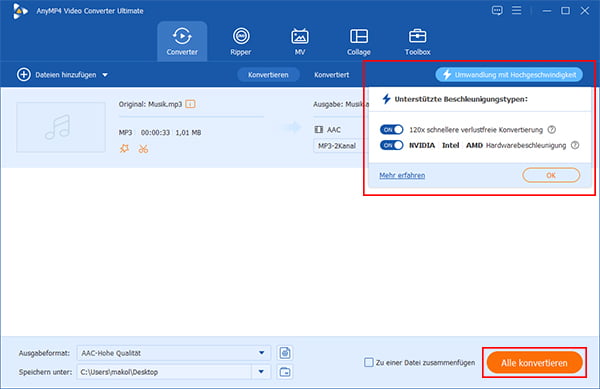This screenshot has width=600, height=389.
Task: Expand the Ausgabeformat AAC-Hohe Qualität dropdown
Action: coord(261,353)
